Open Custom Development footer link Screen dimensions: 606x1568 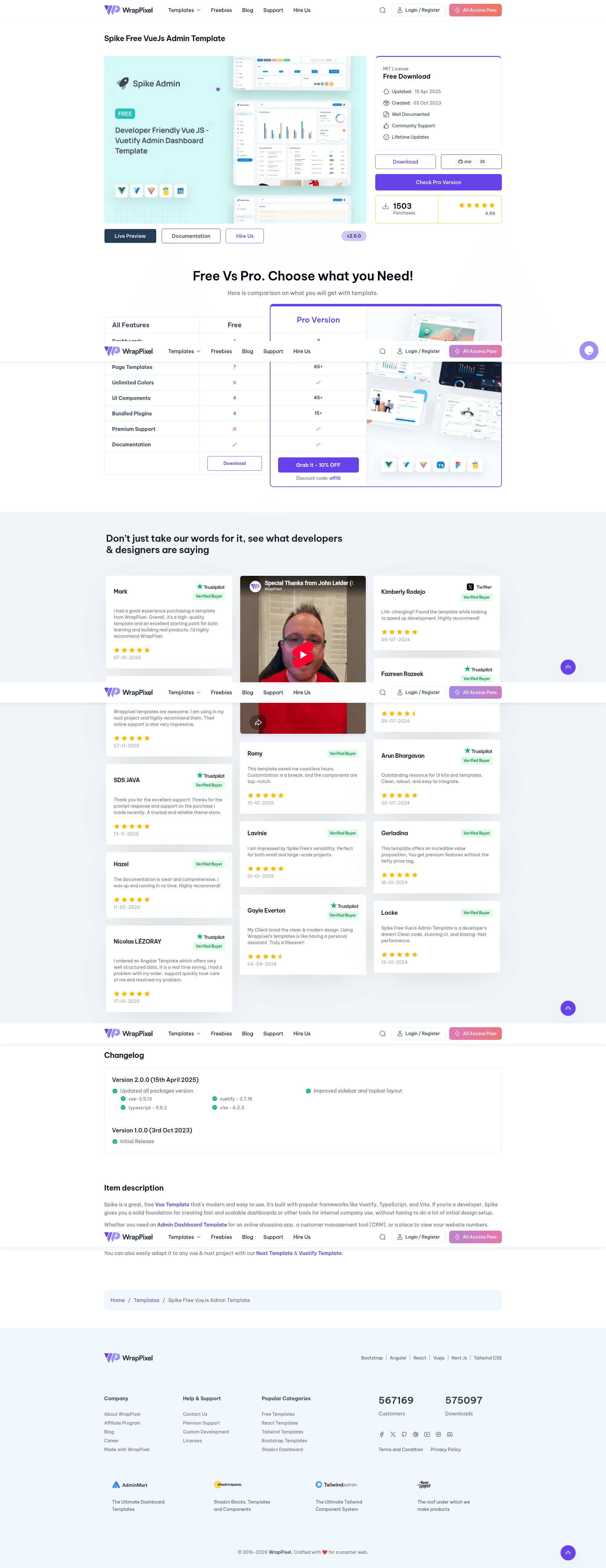[206, 1432]
